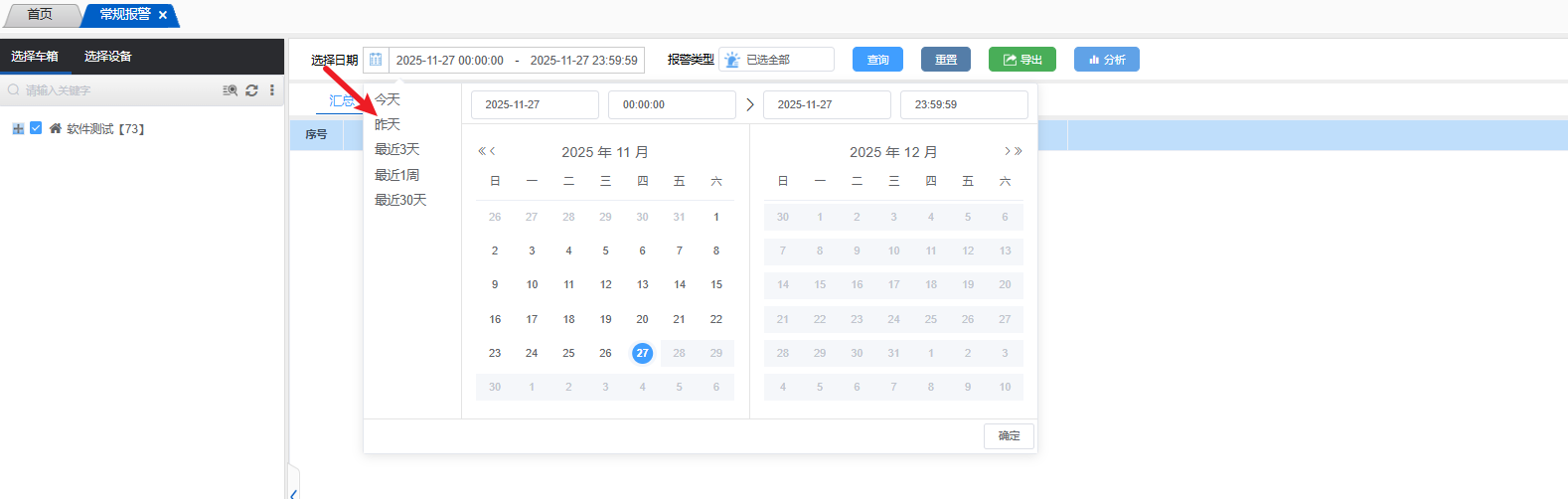Go to previous month in calendar
The width and height of the screenshot is (1568, 499).
point(493,151)
